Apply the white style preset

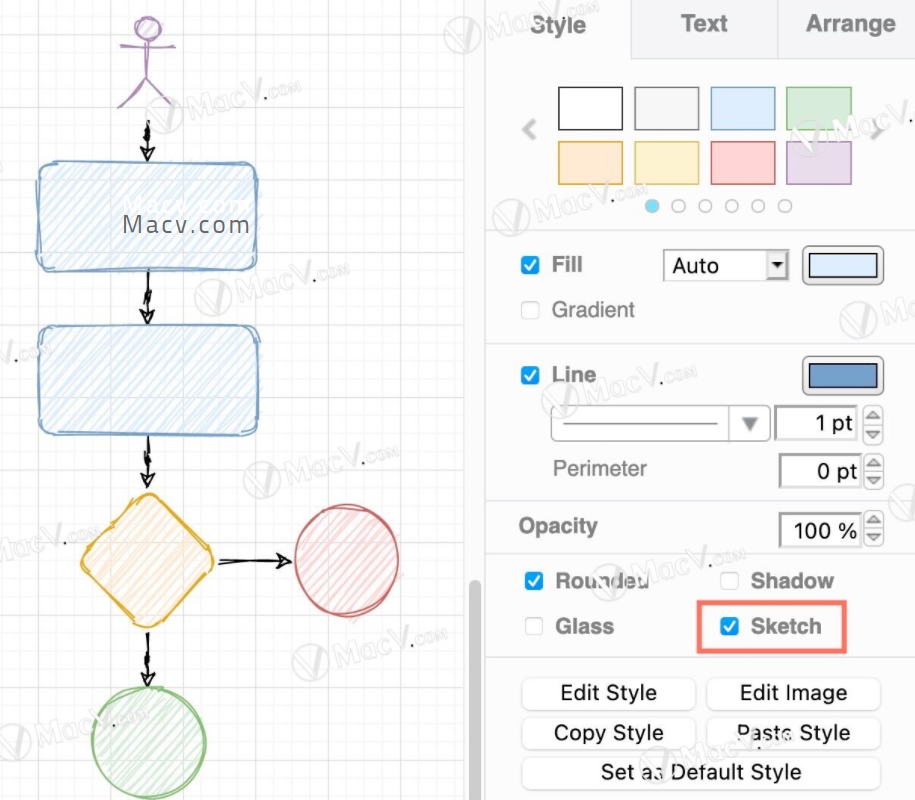[x=590, y=109]
